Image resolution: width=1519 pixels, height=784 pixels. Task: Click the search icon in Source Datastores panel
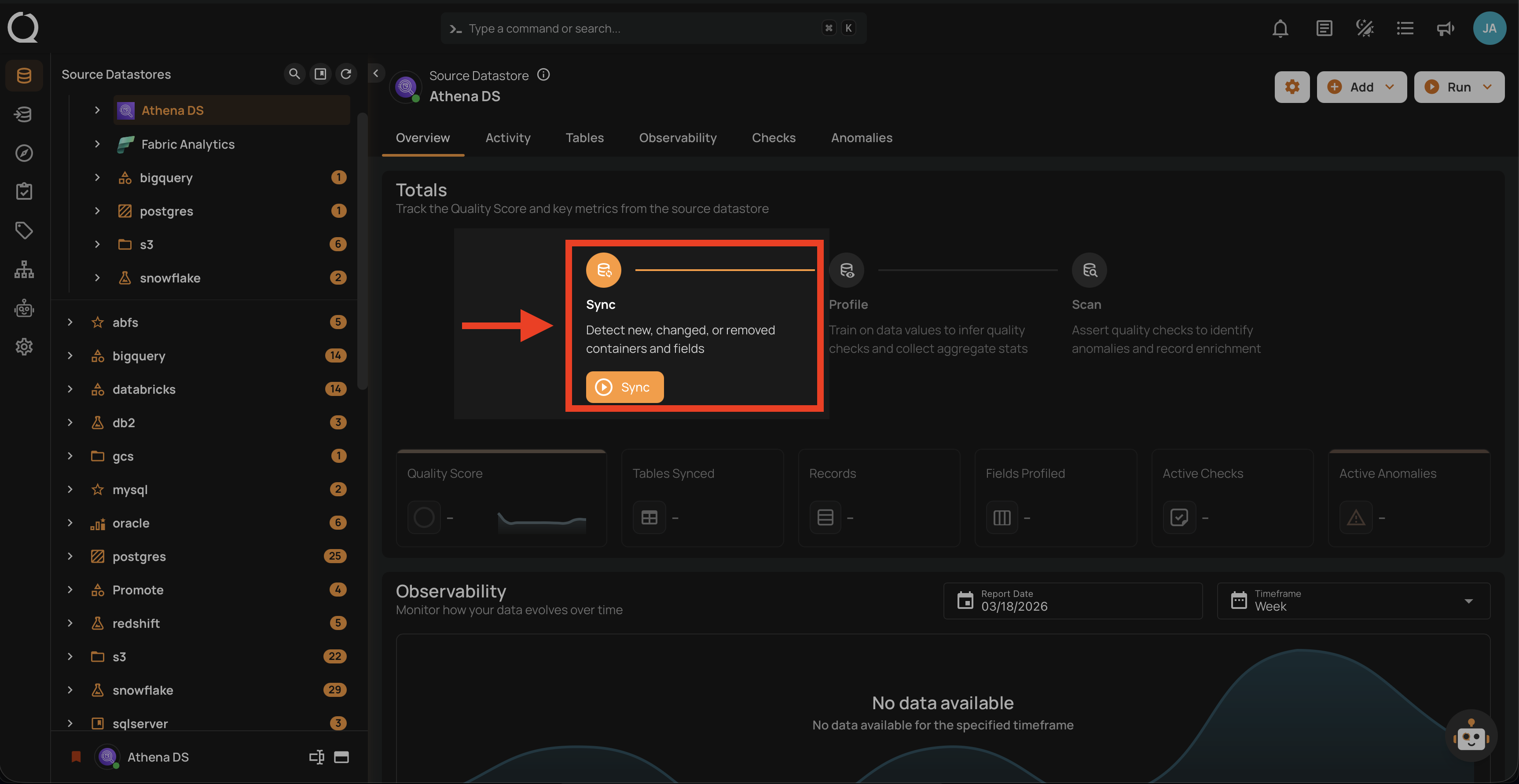pos(294,73)
